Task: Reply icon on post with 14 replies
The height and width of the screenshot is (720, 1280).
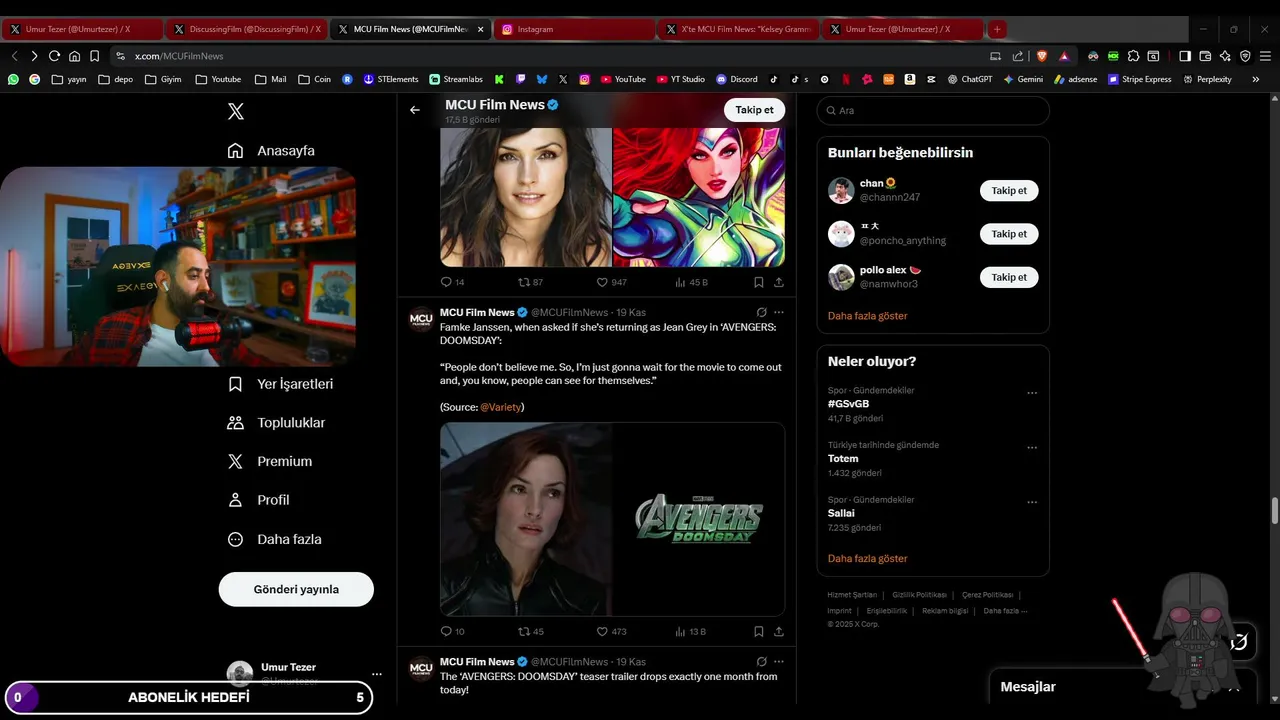Action: 447,283
